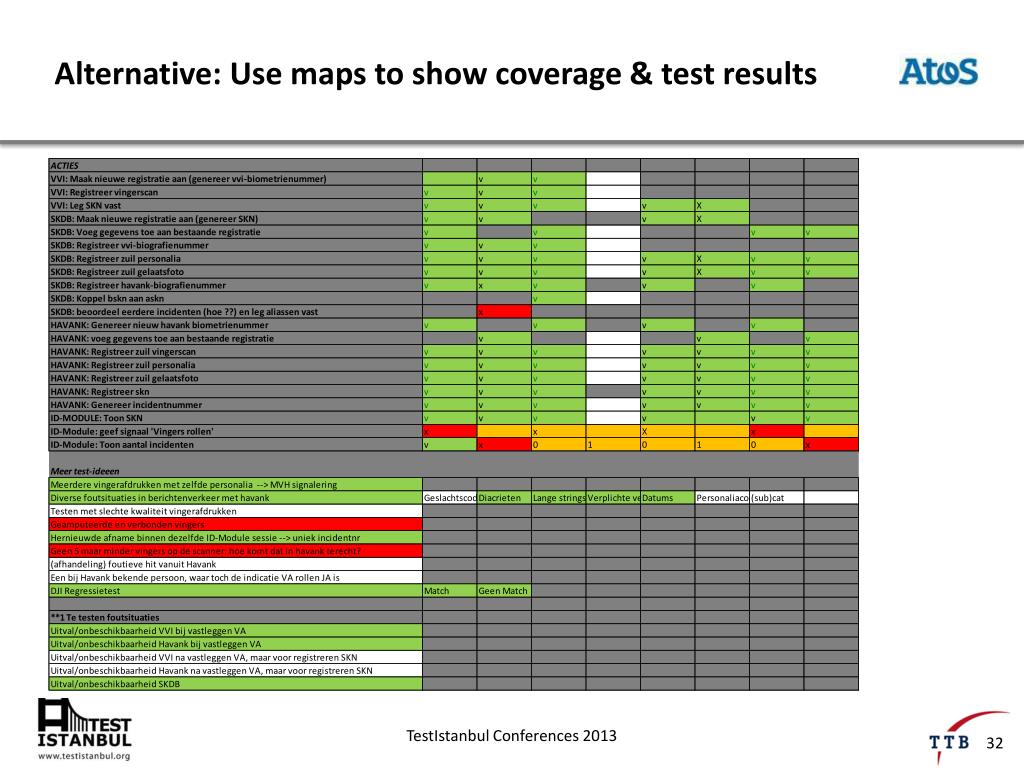1024x768 pixels.
Task: Select row 'DJI Regressietest'
Action: click(236, 591)
